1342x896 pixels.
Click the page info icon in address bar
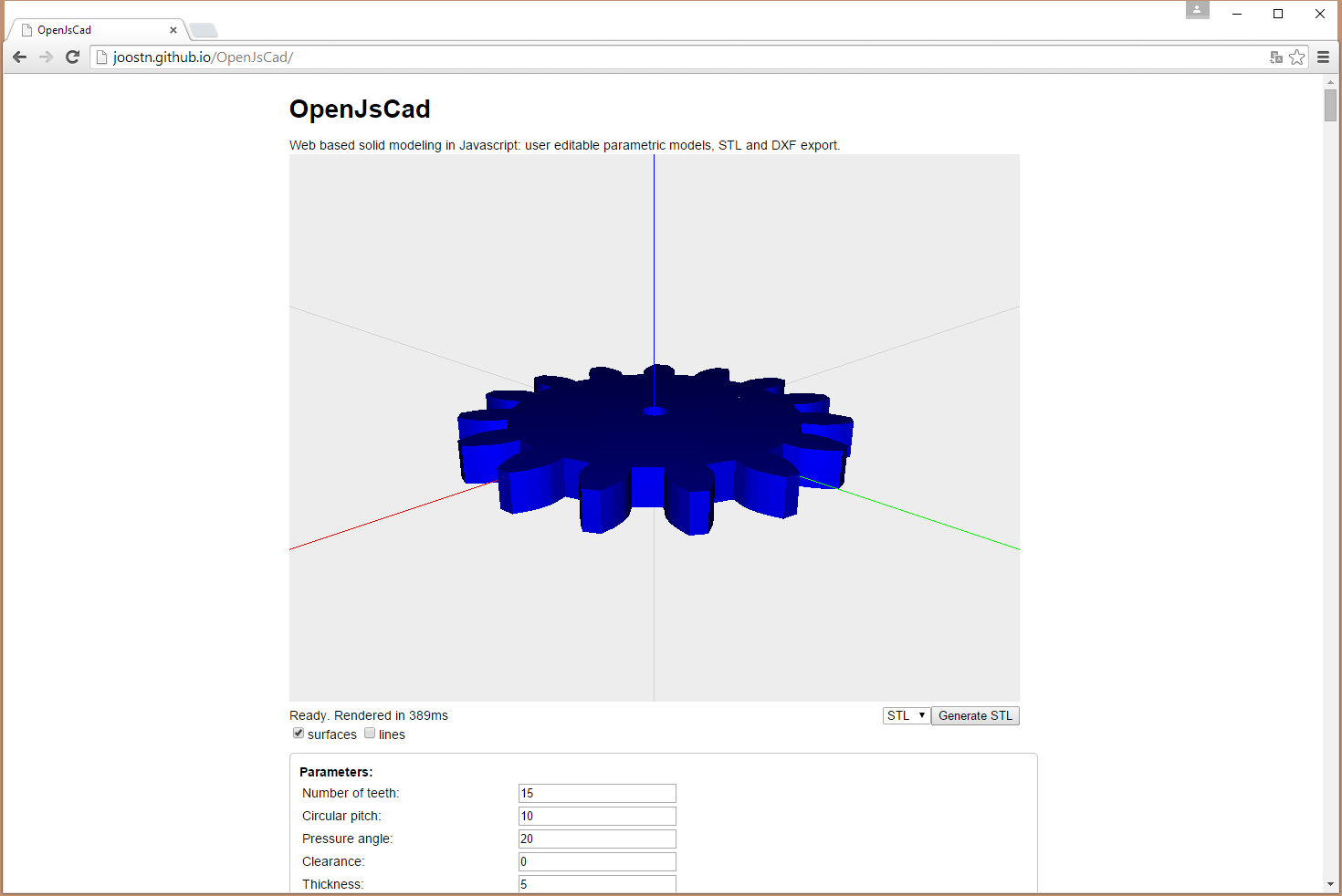tap(101, 57)
